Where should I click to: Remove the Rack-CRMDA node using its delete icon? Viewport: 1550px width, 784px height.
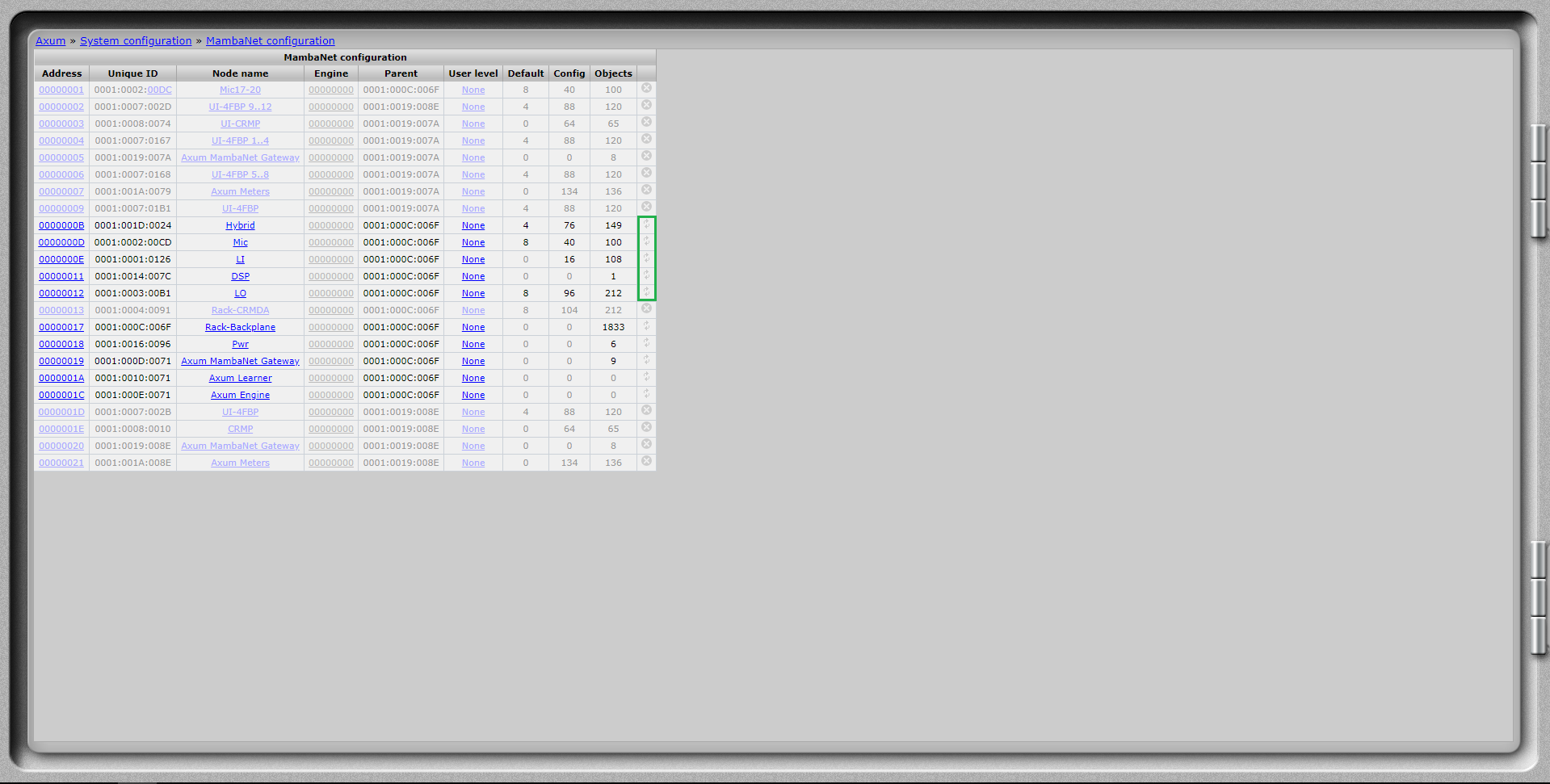646,309
